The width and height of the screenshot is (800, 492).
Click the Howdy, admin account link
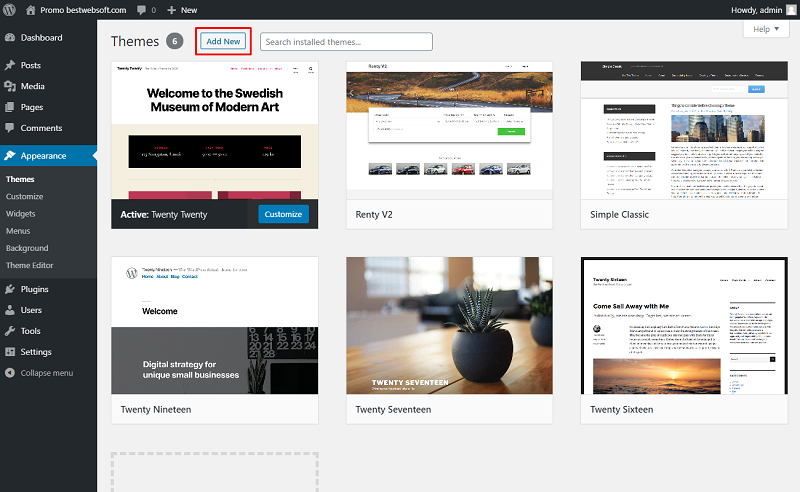(757, 10)
